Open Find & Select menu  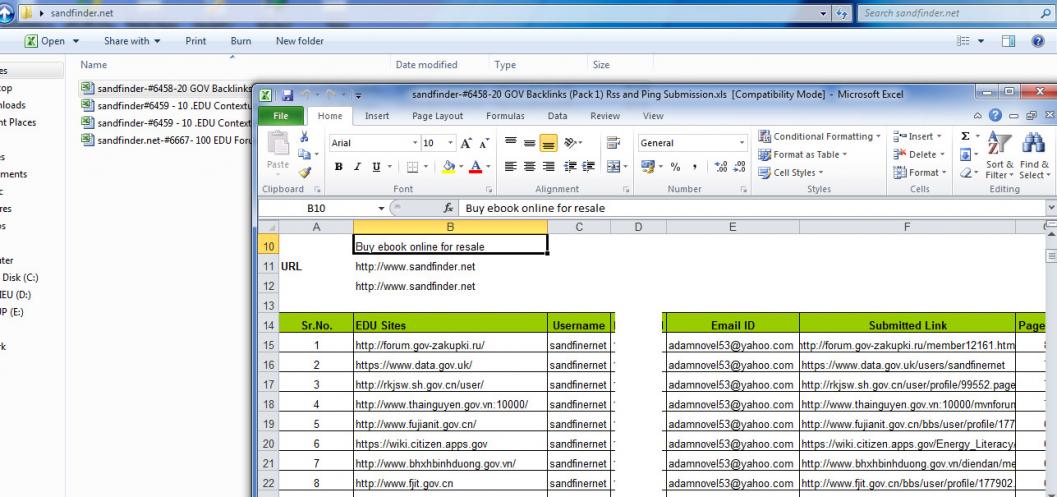[1033, 156]
